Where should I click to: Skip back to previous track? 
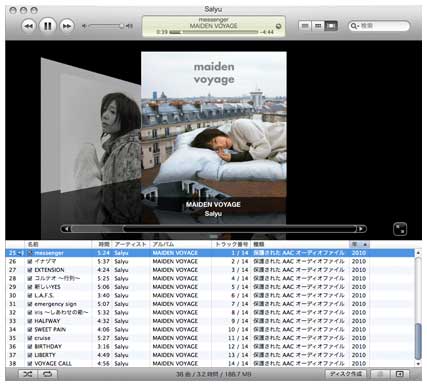click(29, 26)
